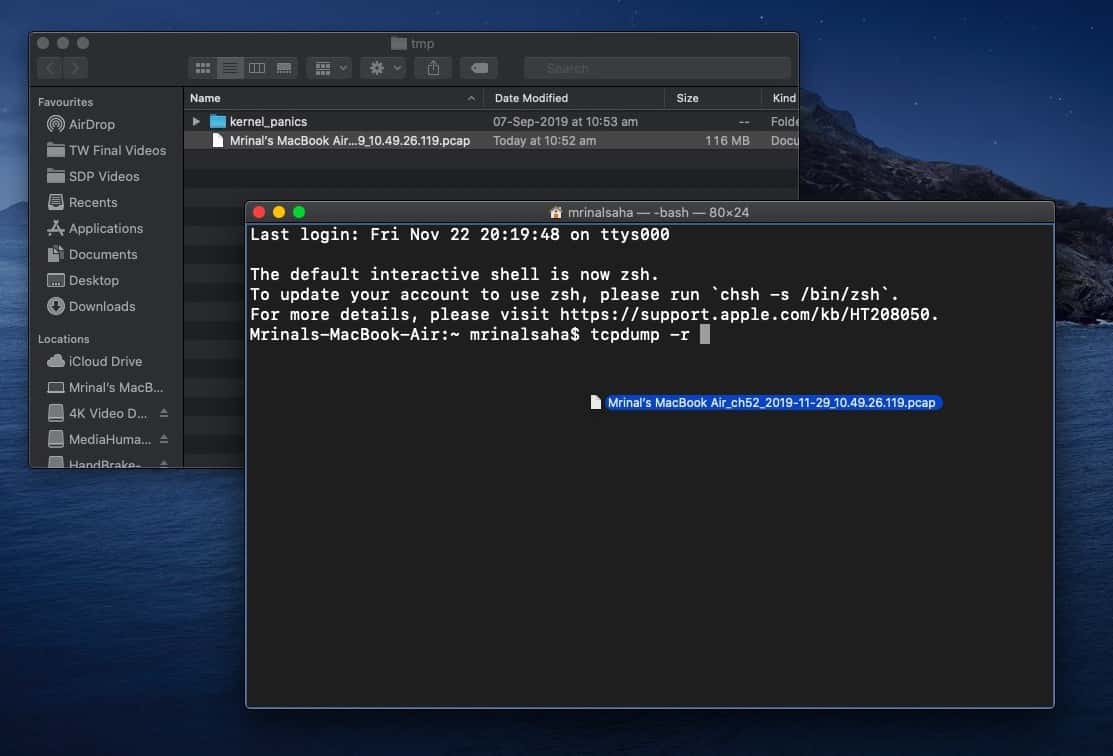1113x756 pixels.
Task: Switch Finder to list view
Action: [x=230, y=68]
